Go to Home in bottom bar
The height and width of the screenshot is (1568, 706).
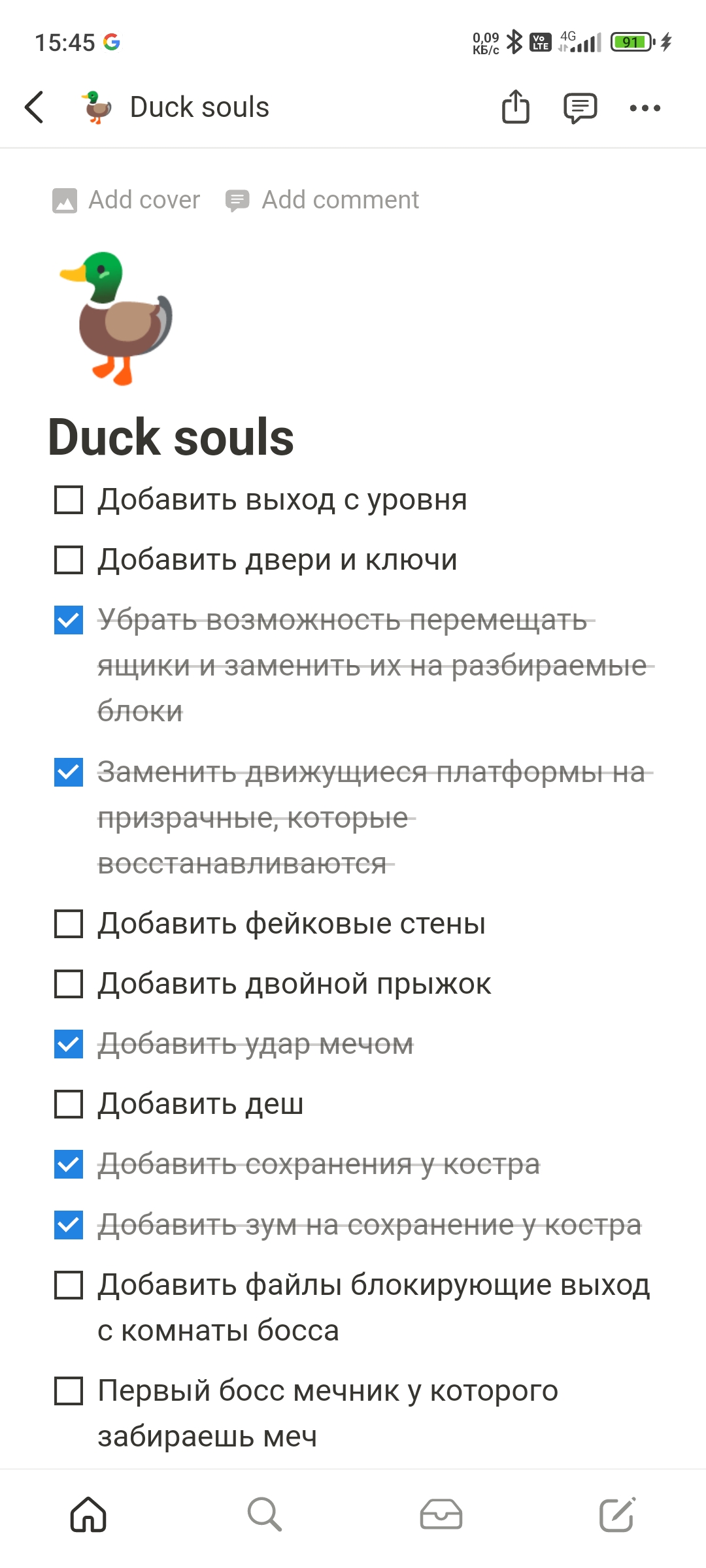tap(88, 1514)
